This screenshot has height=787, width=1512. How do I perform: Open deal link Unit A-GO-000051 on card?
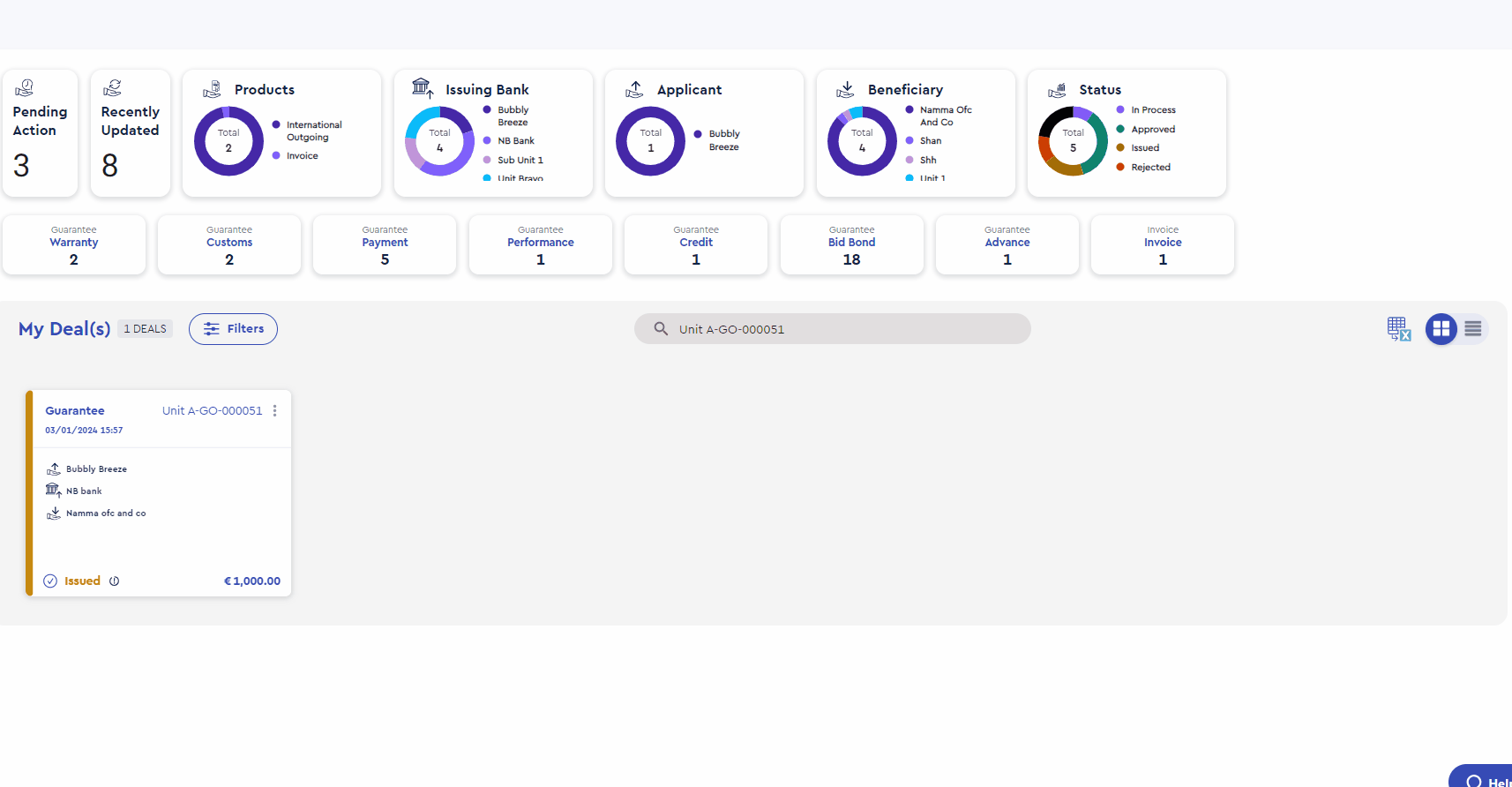(x=213, y=411)
